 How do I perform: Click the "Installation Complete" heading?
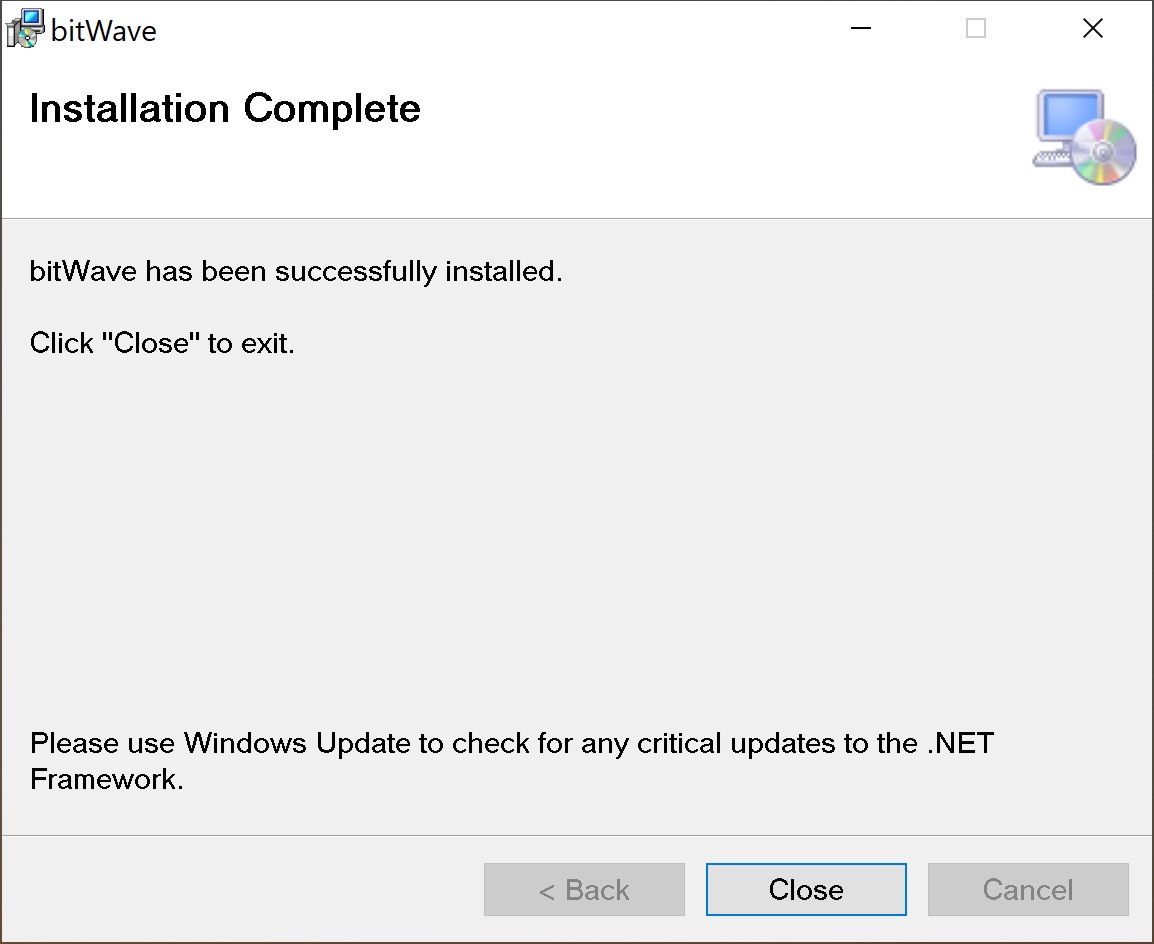(x=225, y=108)
